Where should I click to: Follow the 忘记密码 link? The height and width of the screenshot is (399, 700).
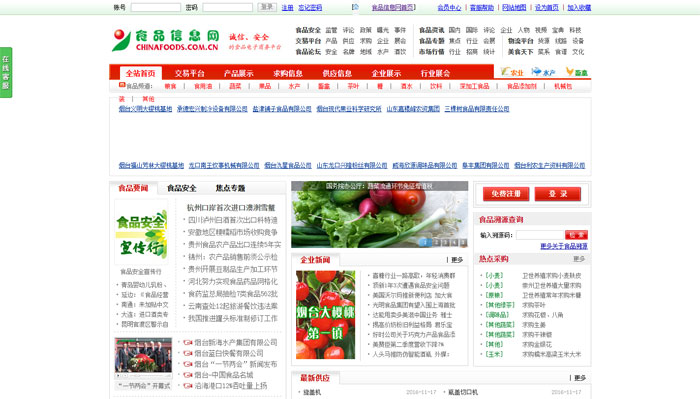[310, 8]
